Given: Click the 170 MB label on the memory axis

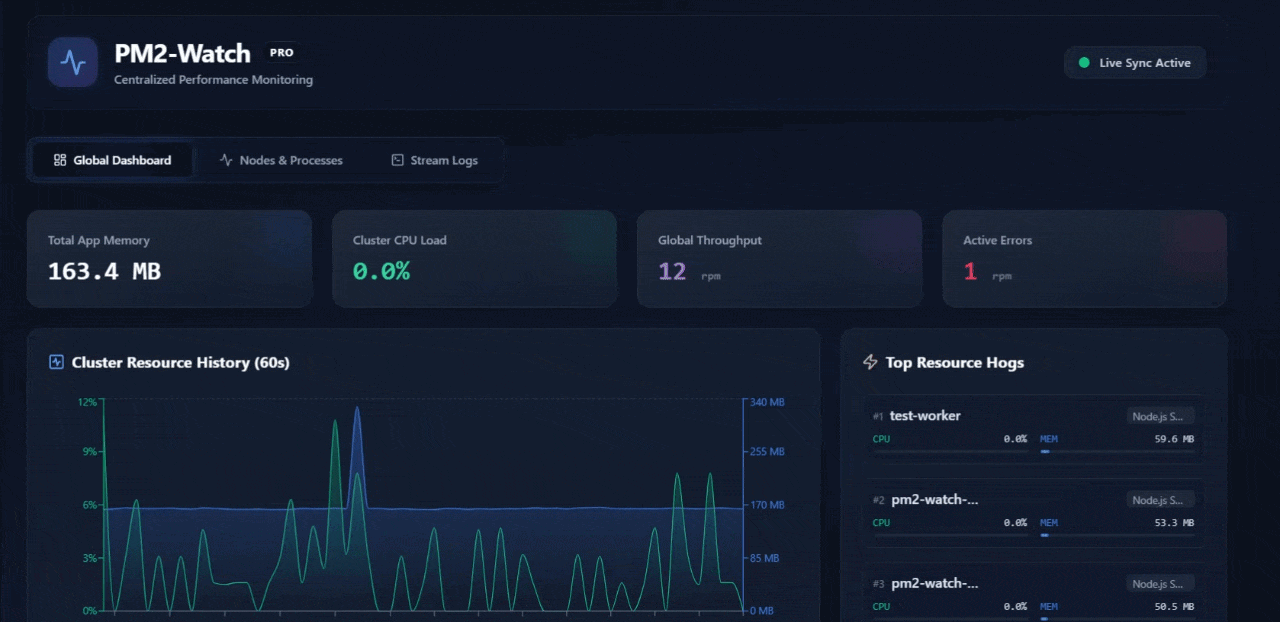Looking at the screenshot, I should (x=767, y=505).
